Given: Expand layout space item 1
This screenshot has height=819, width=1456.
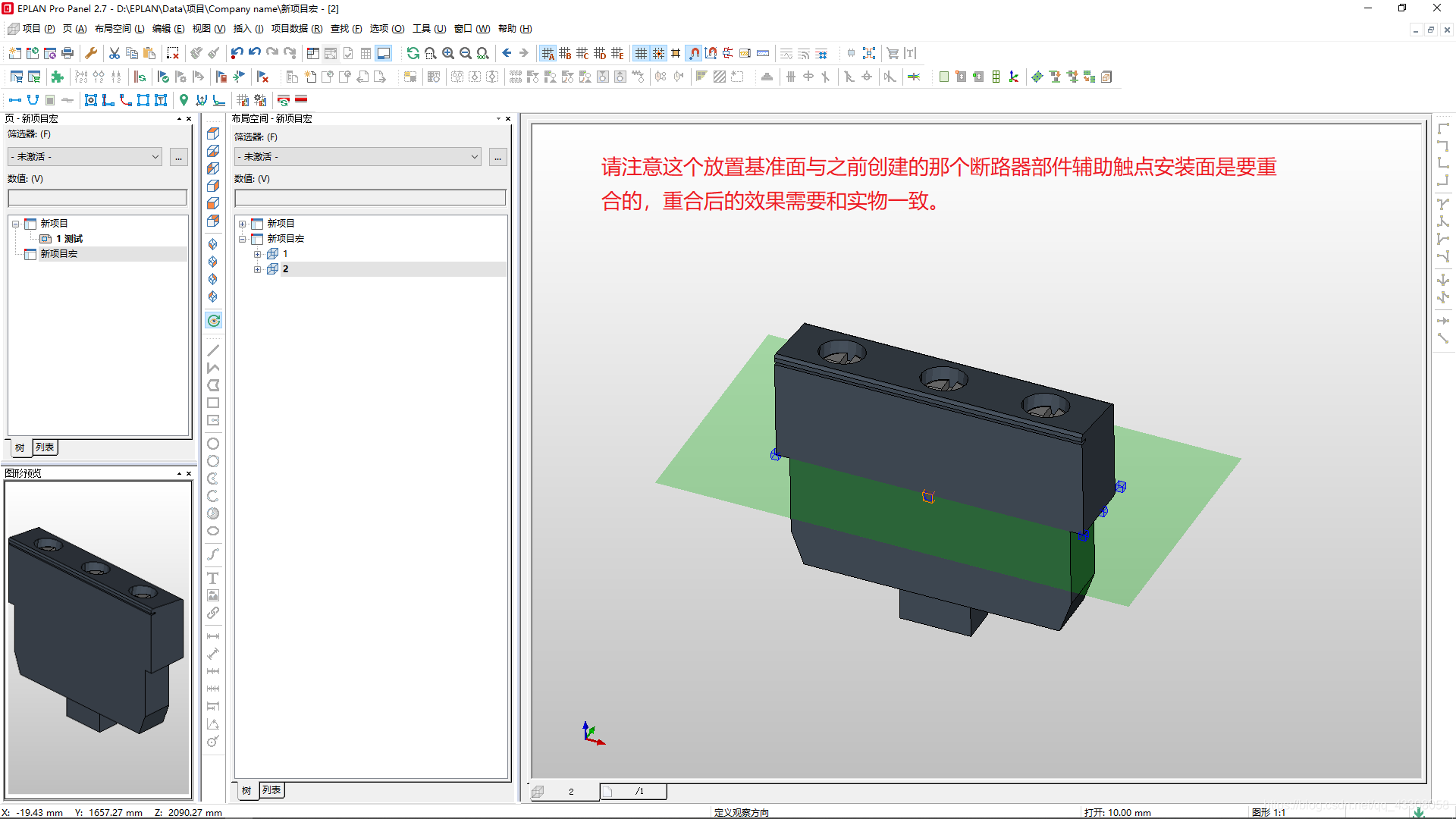Looking at the screenshot, I should 257,254.
